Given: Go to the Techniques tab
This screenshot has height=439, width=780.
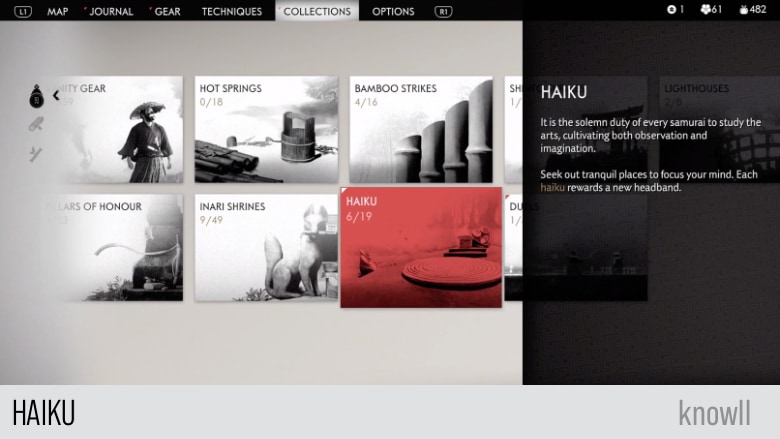Looking at the screenshot, I should (x=232, y=11).
